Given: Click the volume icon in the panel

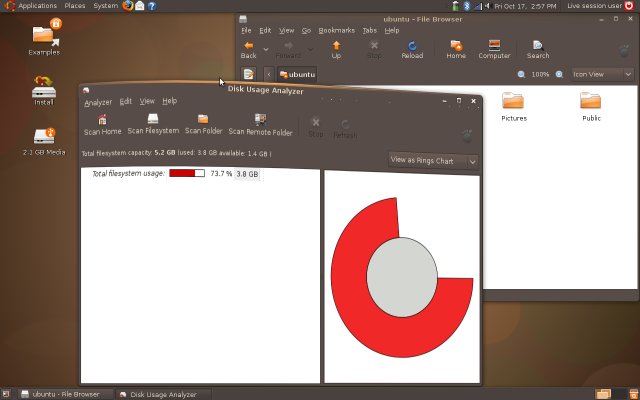Looking at the screenshot, I should click(x=487, y=6).
